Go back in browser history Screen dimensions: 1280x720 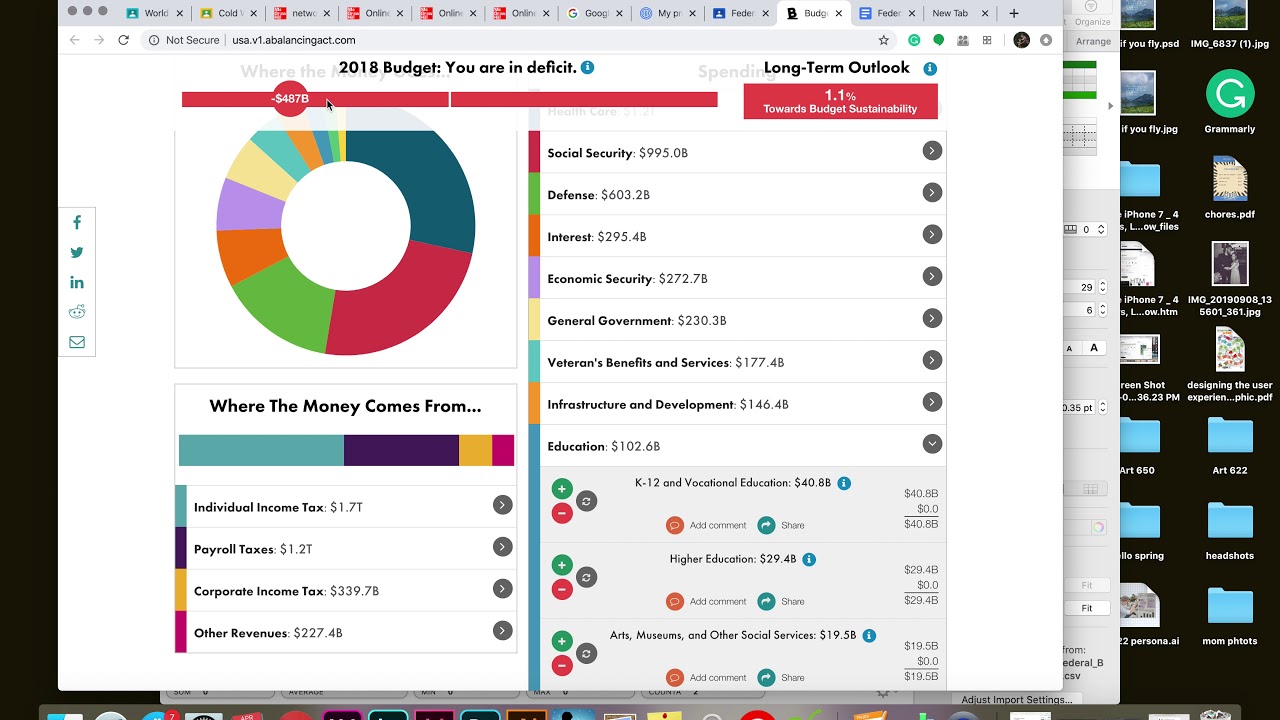(75, 40)
